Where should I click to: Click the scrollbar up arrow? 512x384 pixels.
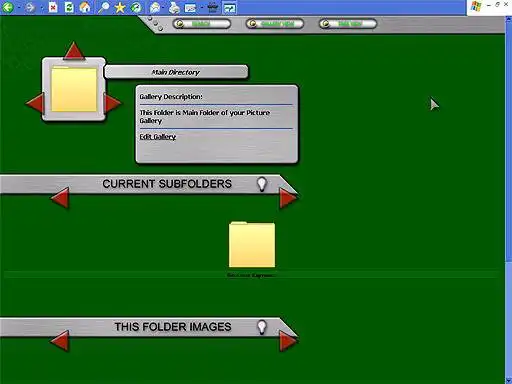coord(509,19)
